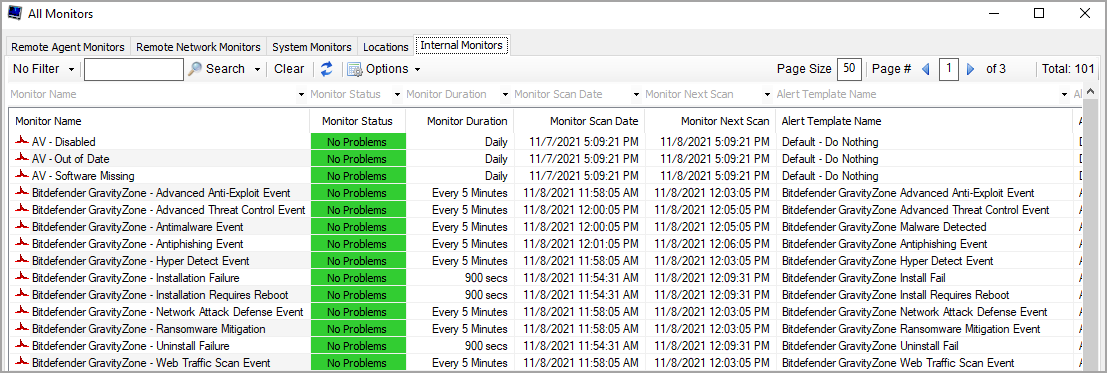Image resolution: width=1107 pixels, height=373 pixels.
Task: Click icon beside Ransomware Mitigation monitor
Action: 23,328
